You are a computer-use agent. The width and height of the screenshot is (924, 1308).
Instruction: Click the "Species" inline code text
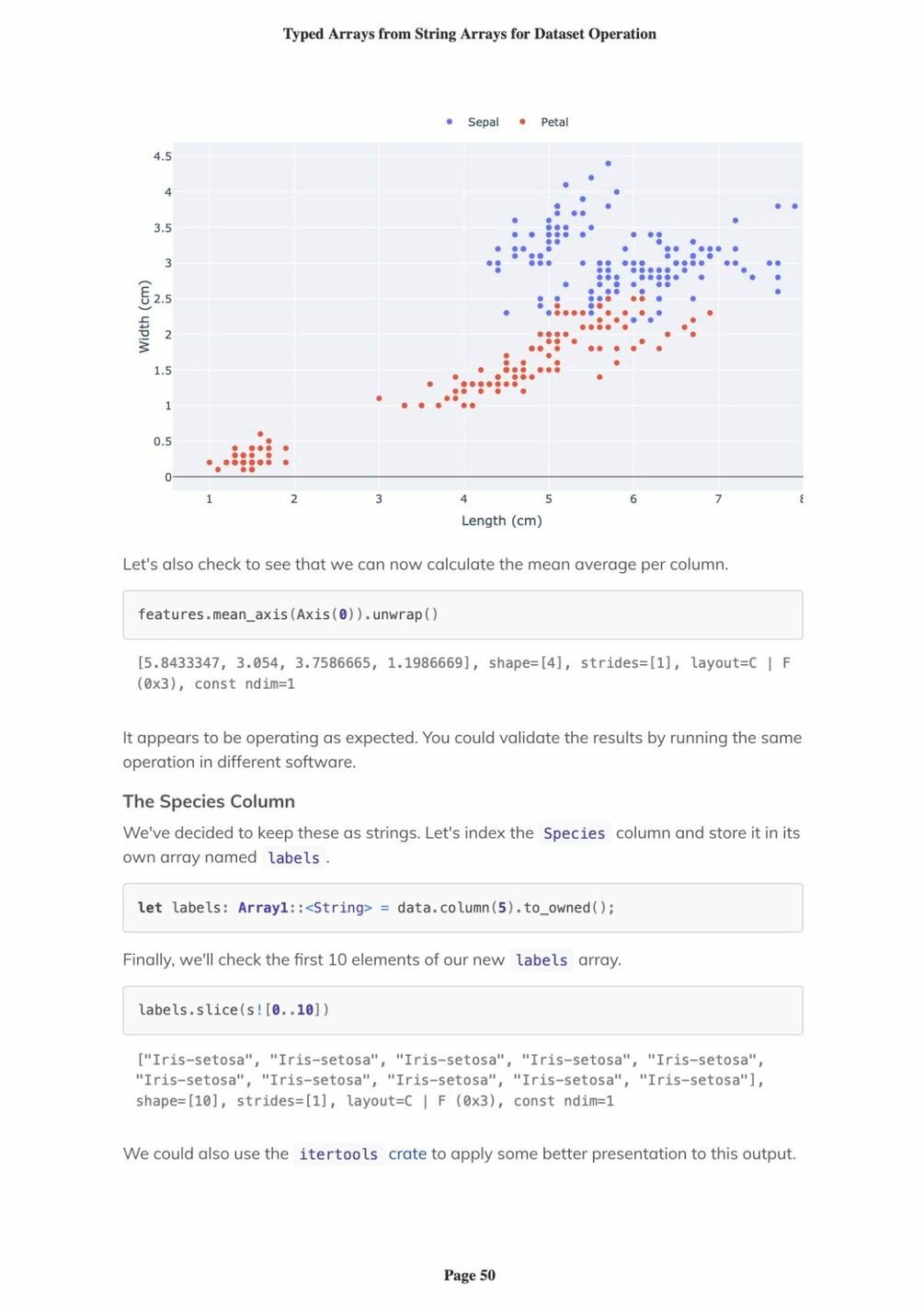574,833
